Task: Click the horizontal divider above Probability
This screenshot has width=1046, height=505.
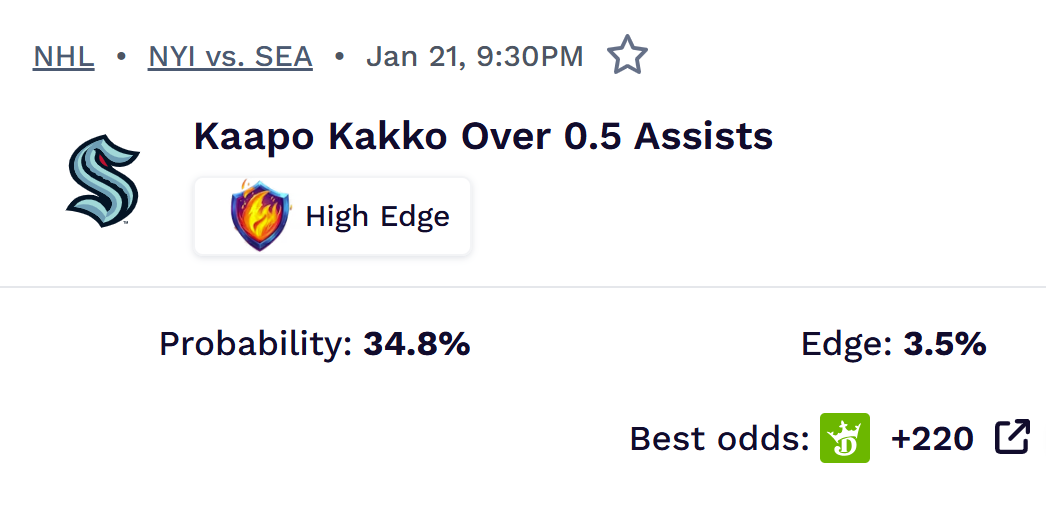Action: [x=523, y=287]
